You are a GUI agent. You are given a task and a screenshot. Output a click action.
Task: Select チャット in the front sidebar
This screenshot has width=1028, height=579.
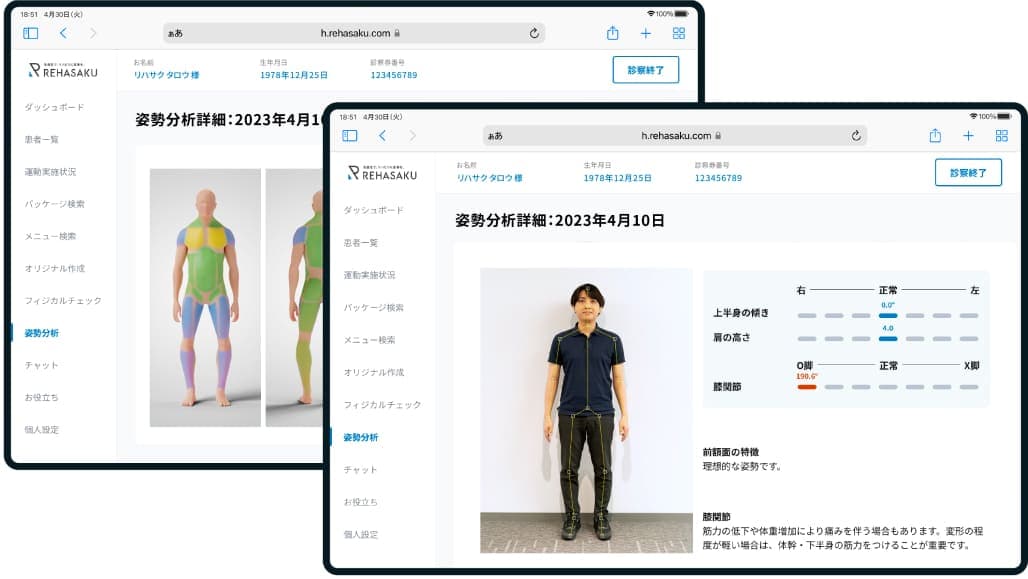point(360,469)
